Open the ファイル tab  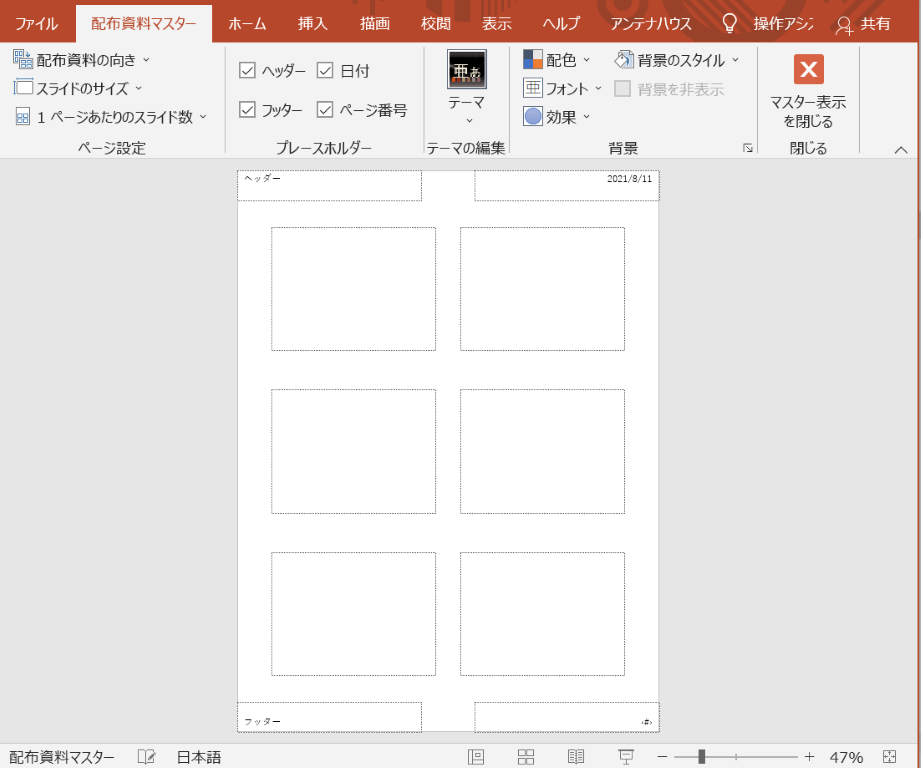(x=36, y=23)
